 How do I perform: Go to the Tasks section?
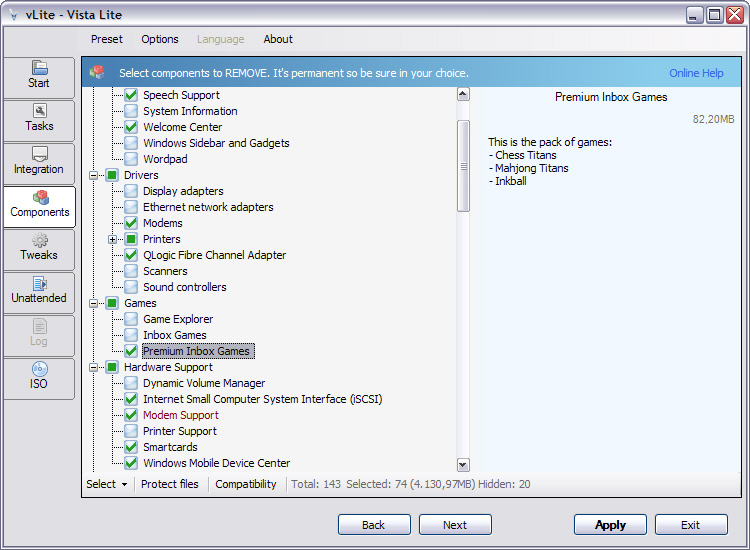coord(39,121)
